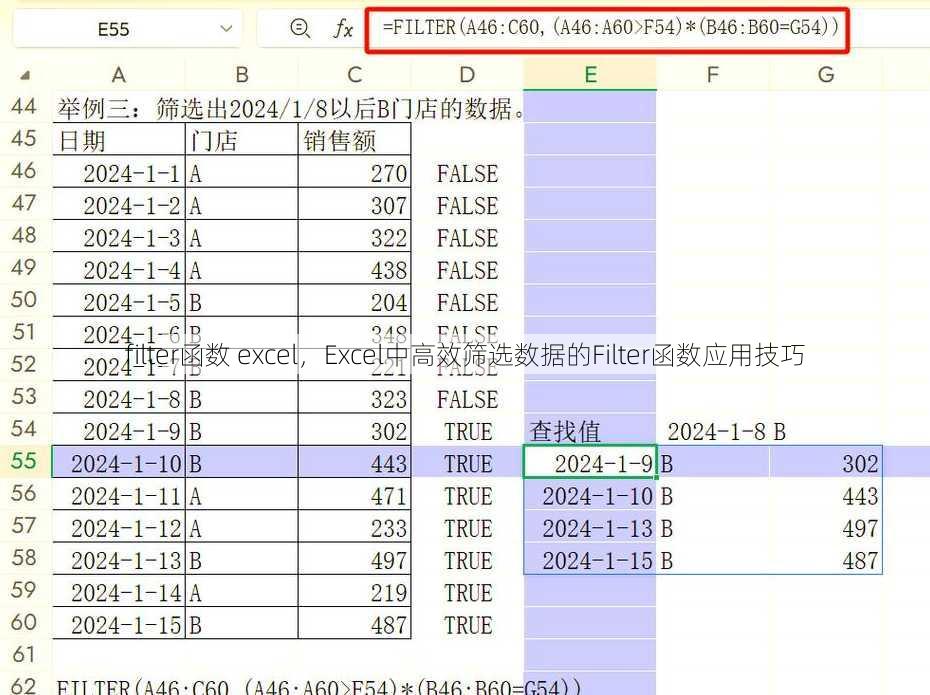The width and height of the screenshot is (930, 695).
Task: Click cell with 举例三 description text
Action: [x=291, y=109]
